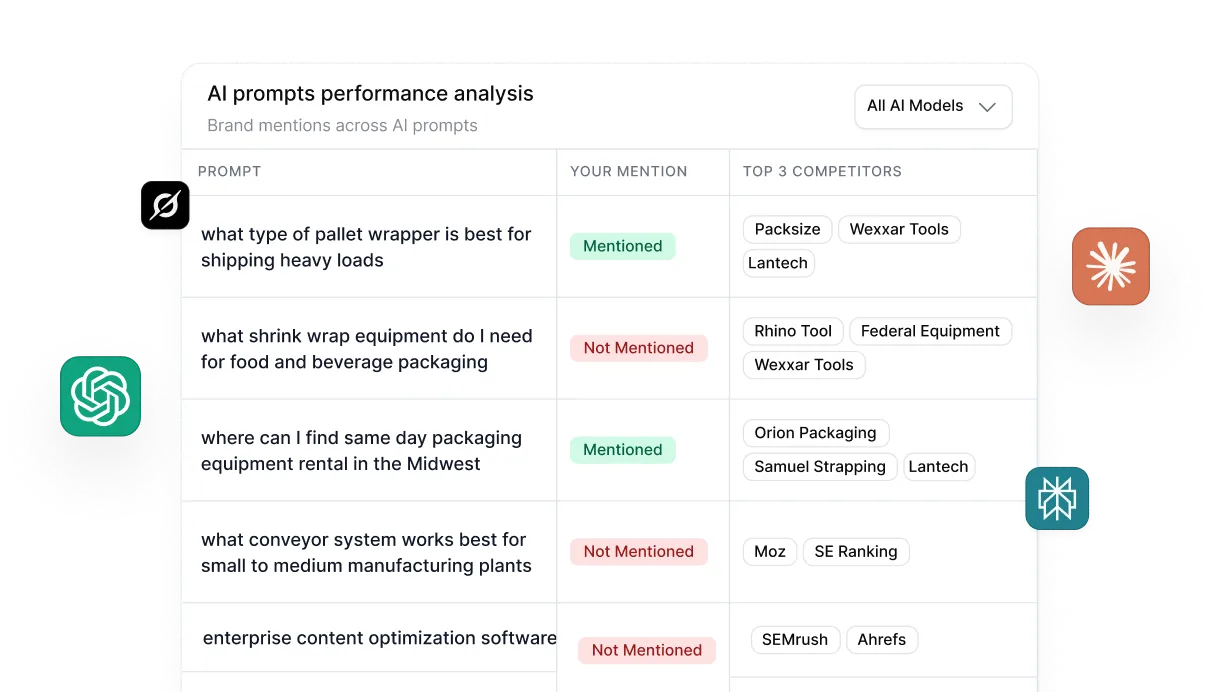The image size is (1220, 692).
Task: Click Wexxar Tools tag in pallet wrapper row
Action: click(x=899, y=229)
